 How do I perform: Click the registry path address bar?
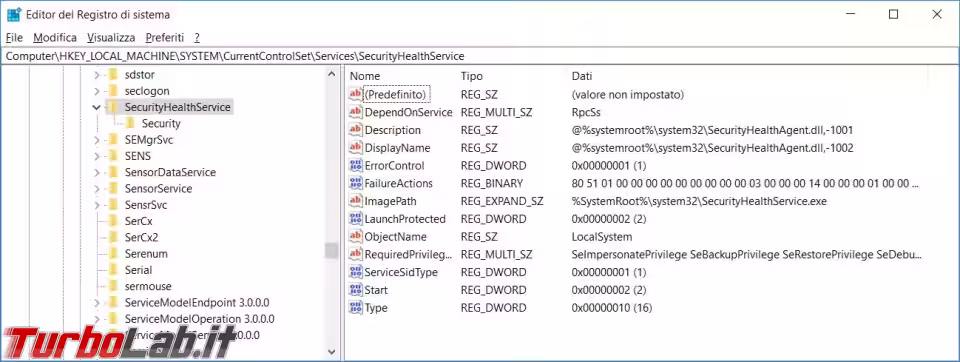click(480, 56)
